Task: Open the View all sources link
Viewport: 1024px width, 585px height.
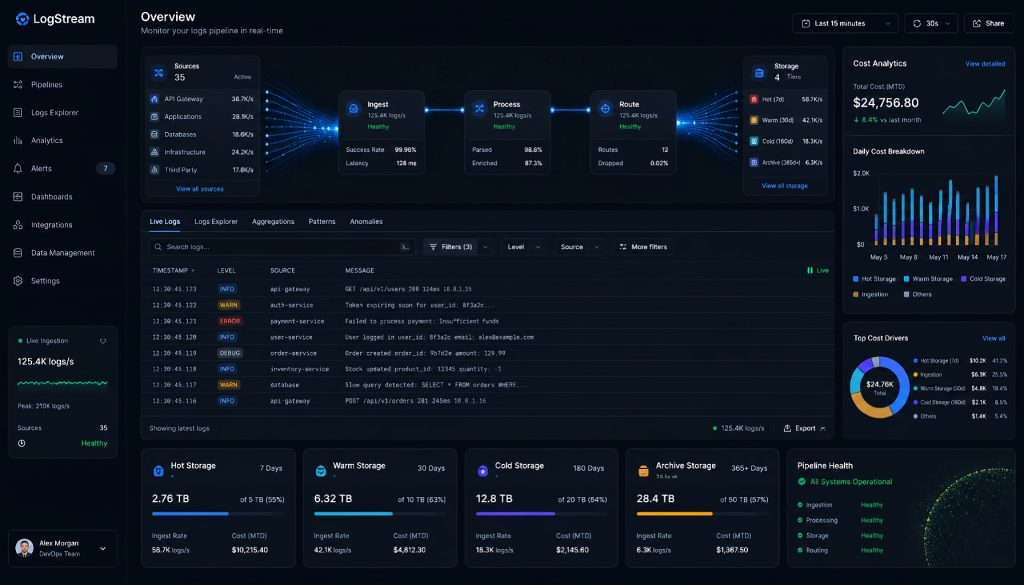Action: 199,189
